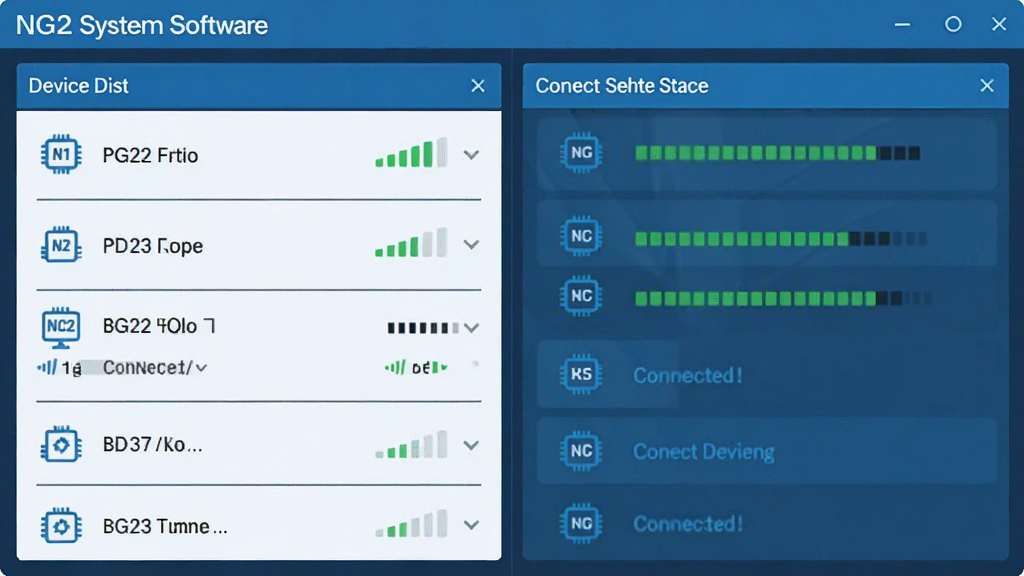Click the blue signal icon beside 1g
1024x576 pixels.
coord(47,367)
